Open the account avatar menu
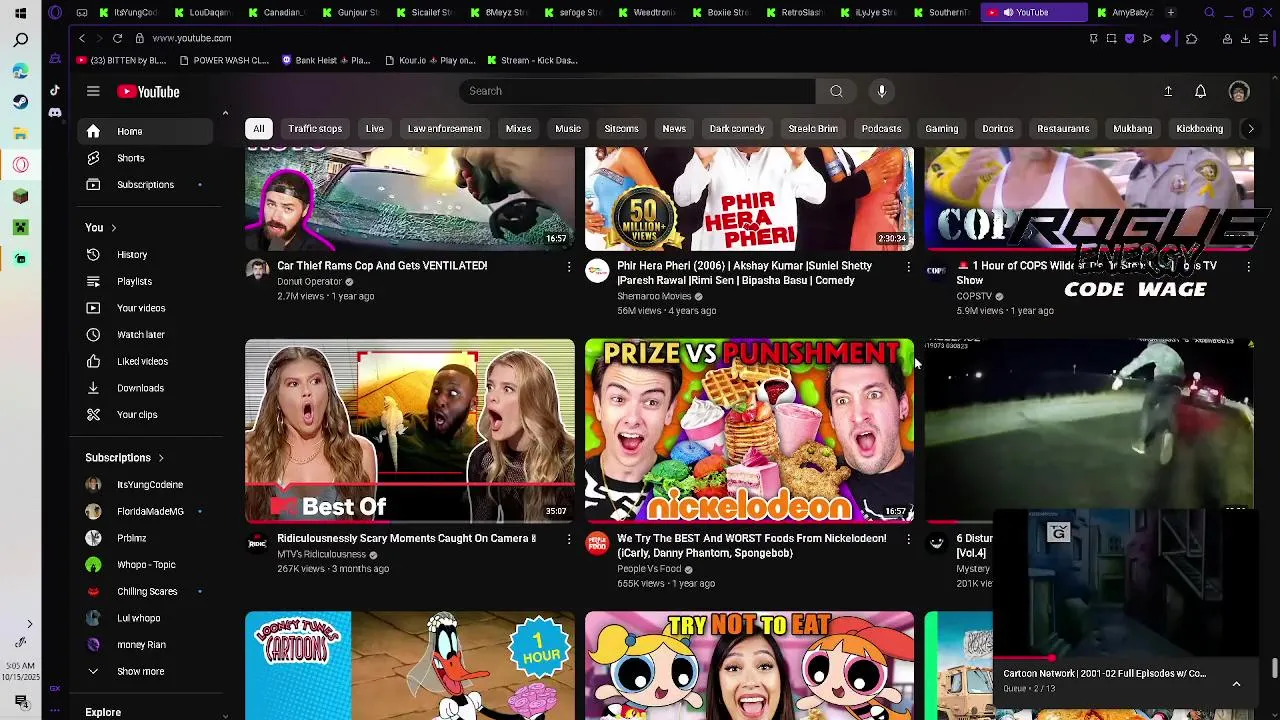1280x720 pixels. [x=1239, y=91]
